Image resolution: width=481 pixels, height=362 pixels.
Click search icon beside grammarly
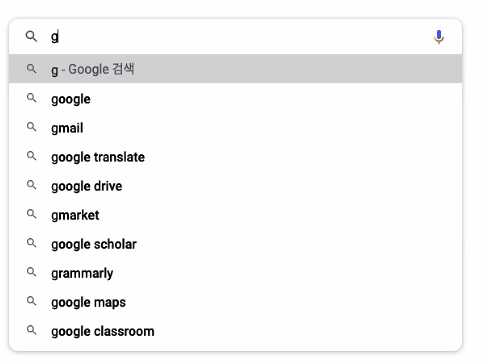click(32, 272)
